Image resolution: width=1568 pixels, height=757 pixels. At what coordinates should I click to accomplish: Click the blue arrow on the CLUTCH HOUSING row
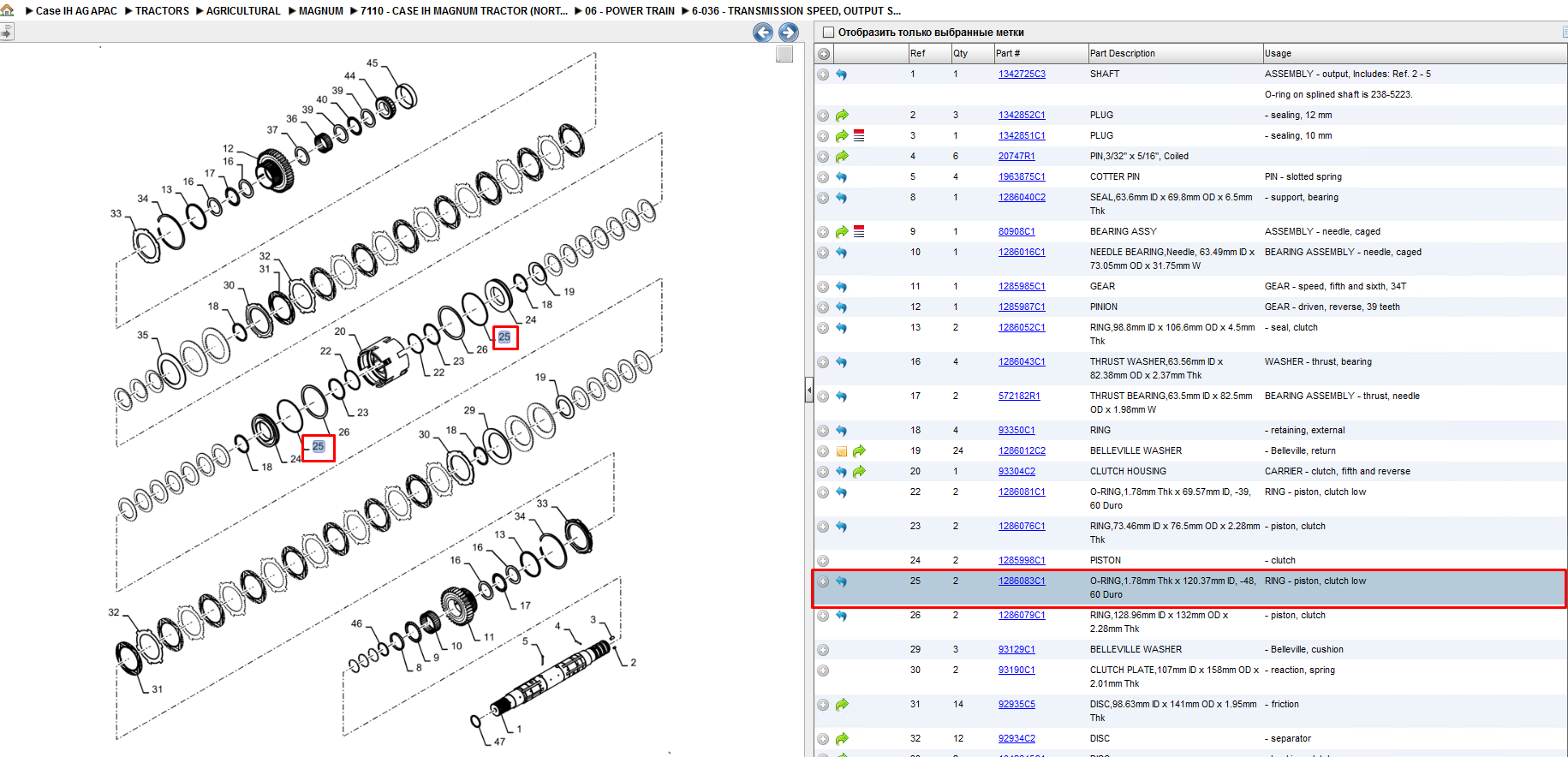(841, 472)
